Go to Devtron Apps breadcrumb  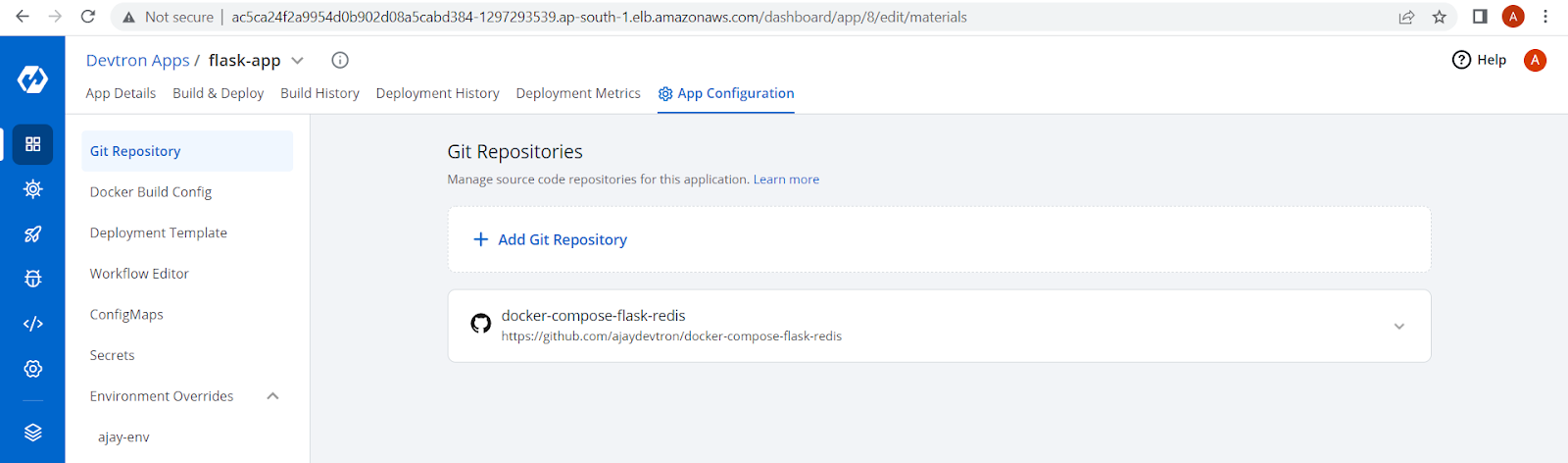point(137,60)
